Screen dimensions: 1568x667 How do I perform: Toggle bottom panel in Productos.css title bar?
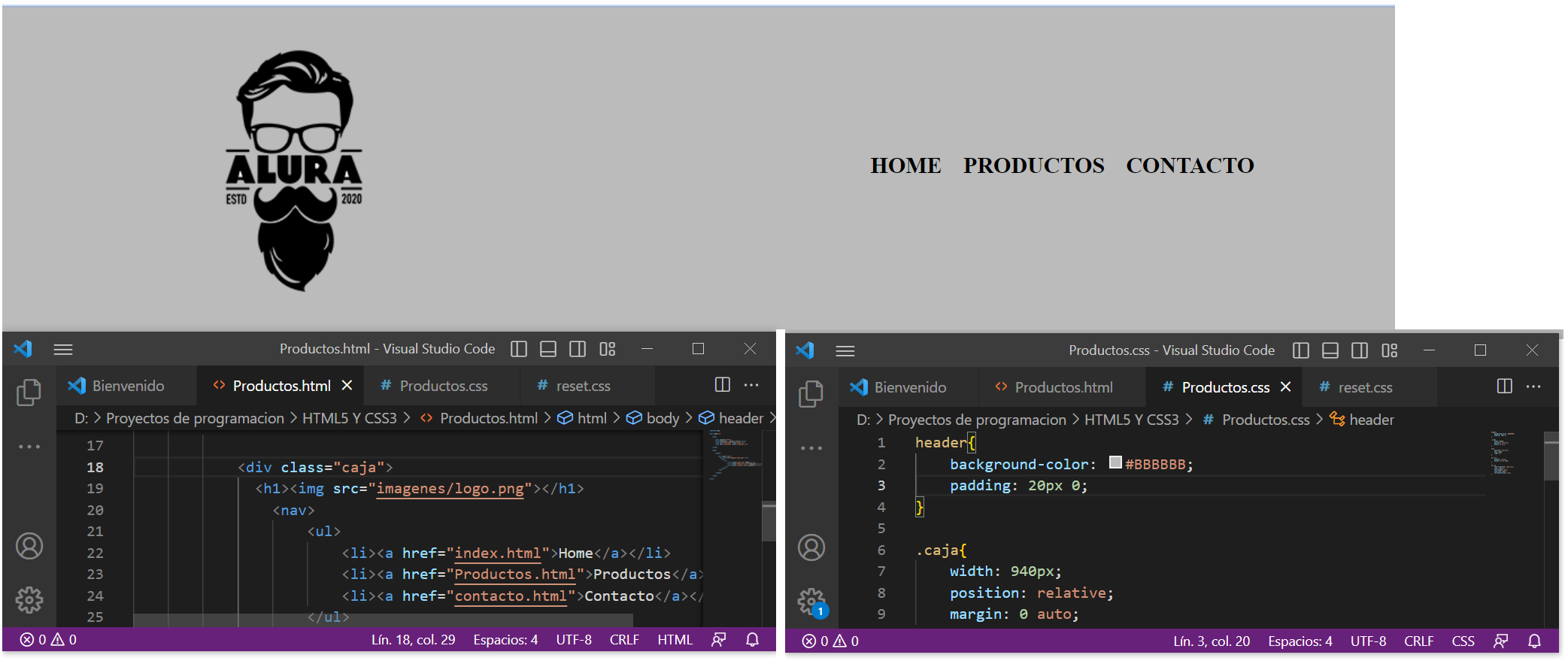click(x=1330, y=350)
